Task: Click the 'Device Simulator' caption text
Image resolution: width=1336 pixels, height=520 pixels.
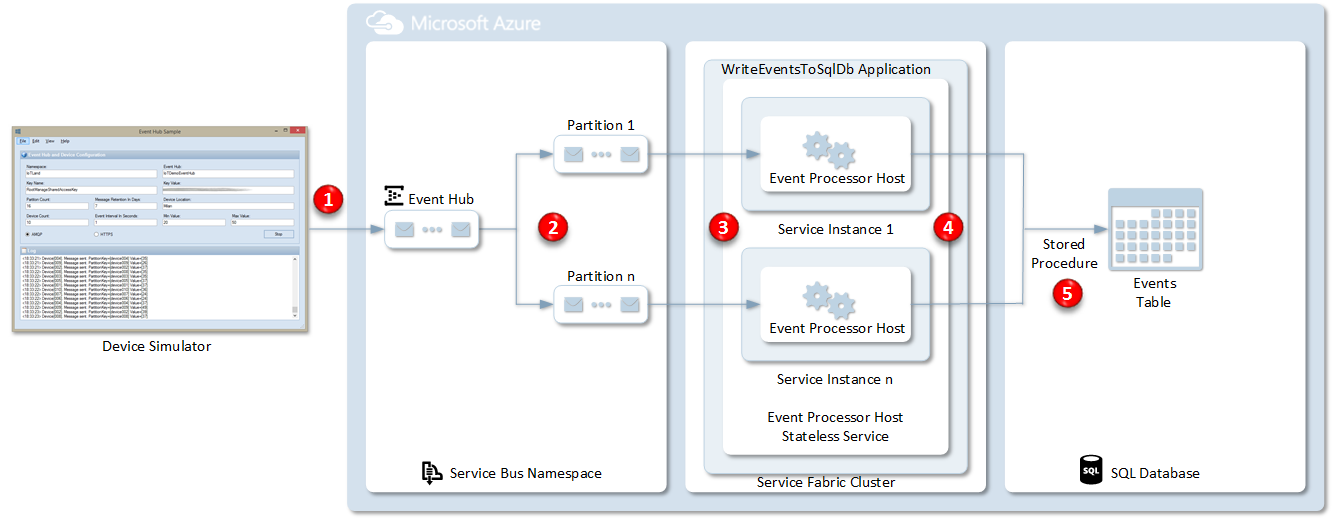Action: click(156, 346)
